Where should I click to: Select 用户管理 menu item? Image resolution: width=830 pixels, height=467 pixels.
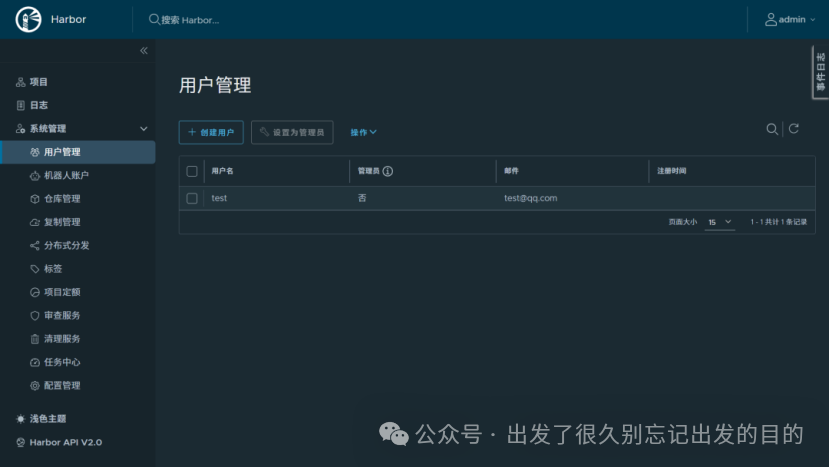click(x=78, y=152)
